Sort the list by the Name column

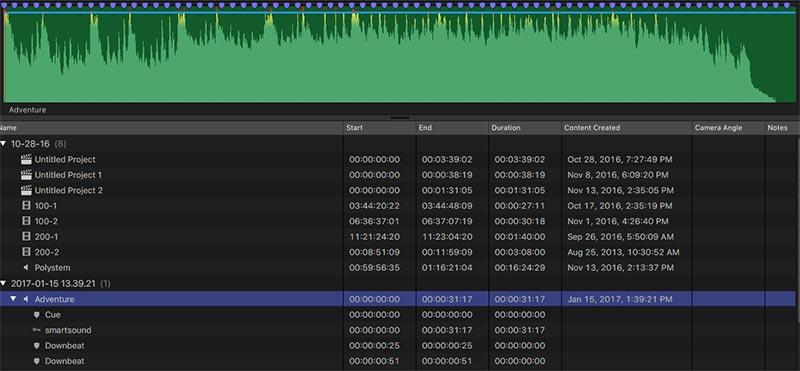point(171,128)
